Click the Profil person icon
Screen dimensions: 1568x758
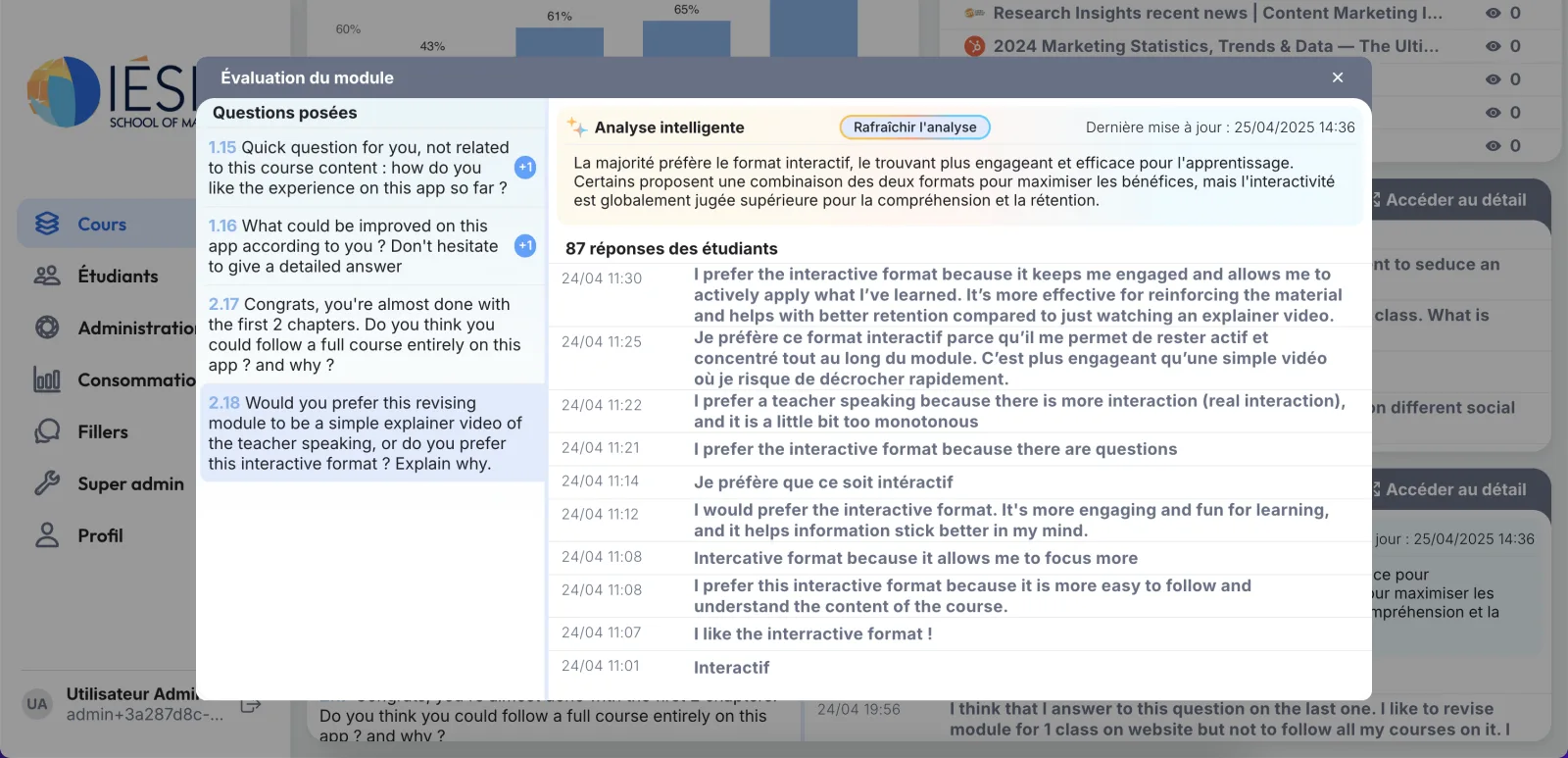click(x=47, y=535)
